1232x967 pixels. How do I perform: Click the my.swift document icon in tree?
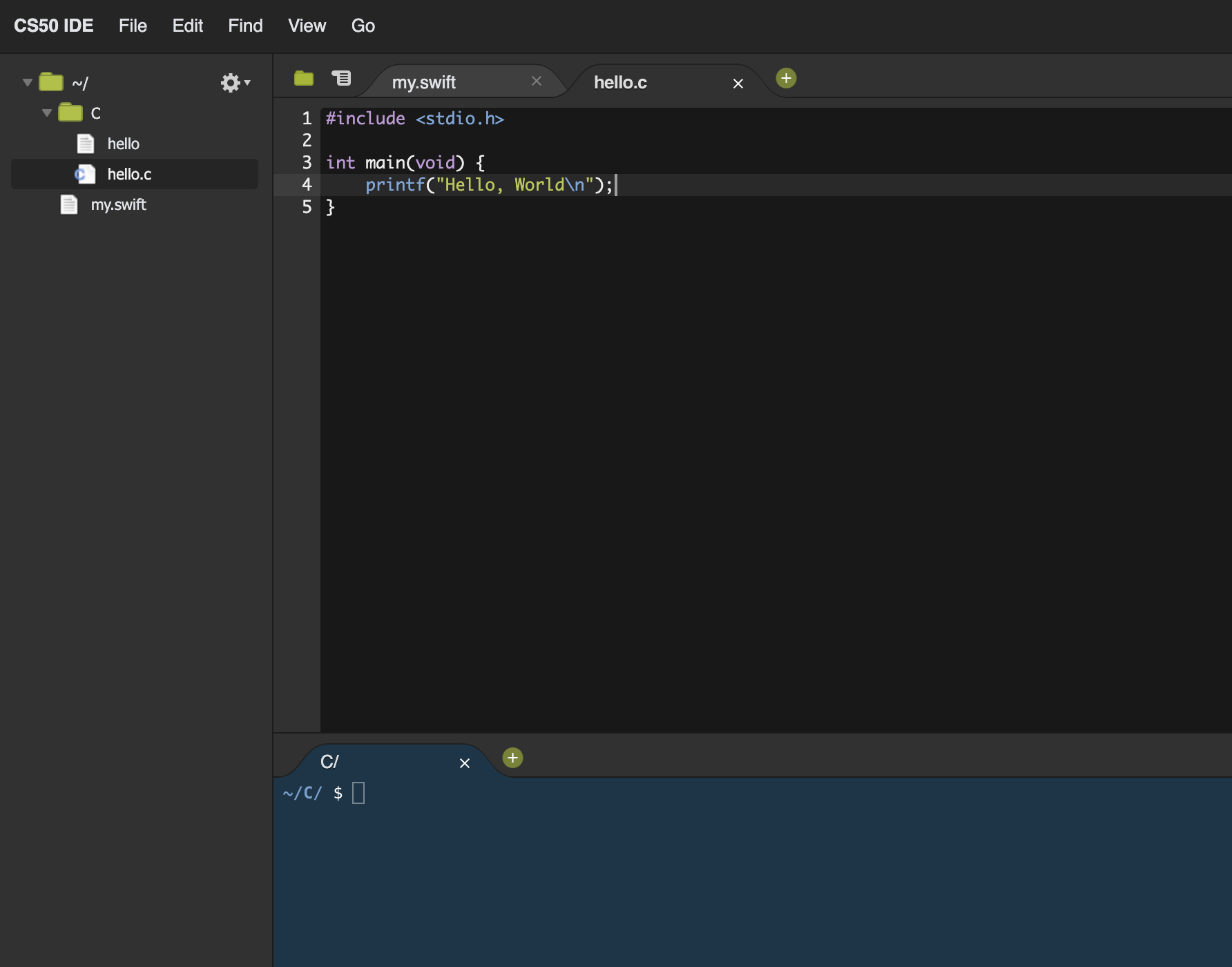tap(69, 204)
